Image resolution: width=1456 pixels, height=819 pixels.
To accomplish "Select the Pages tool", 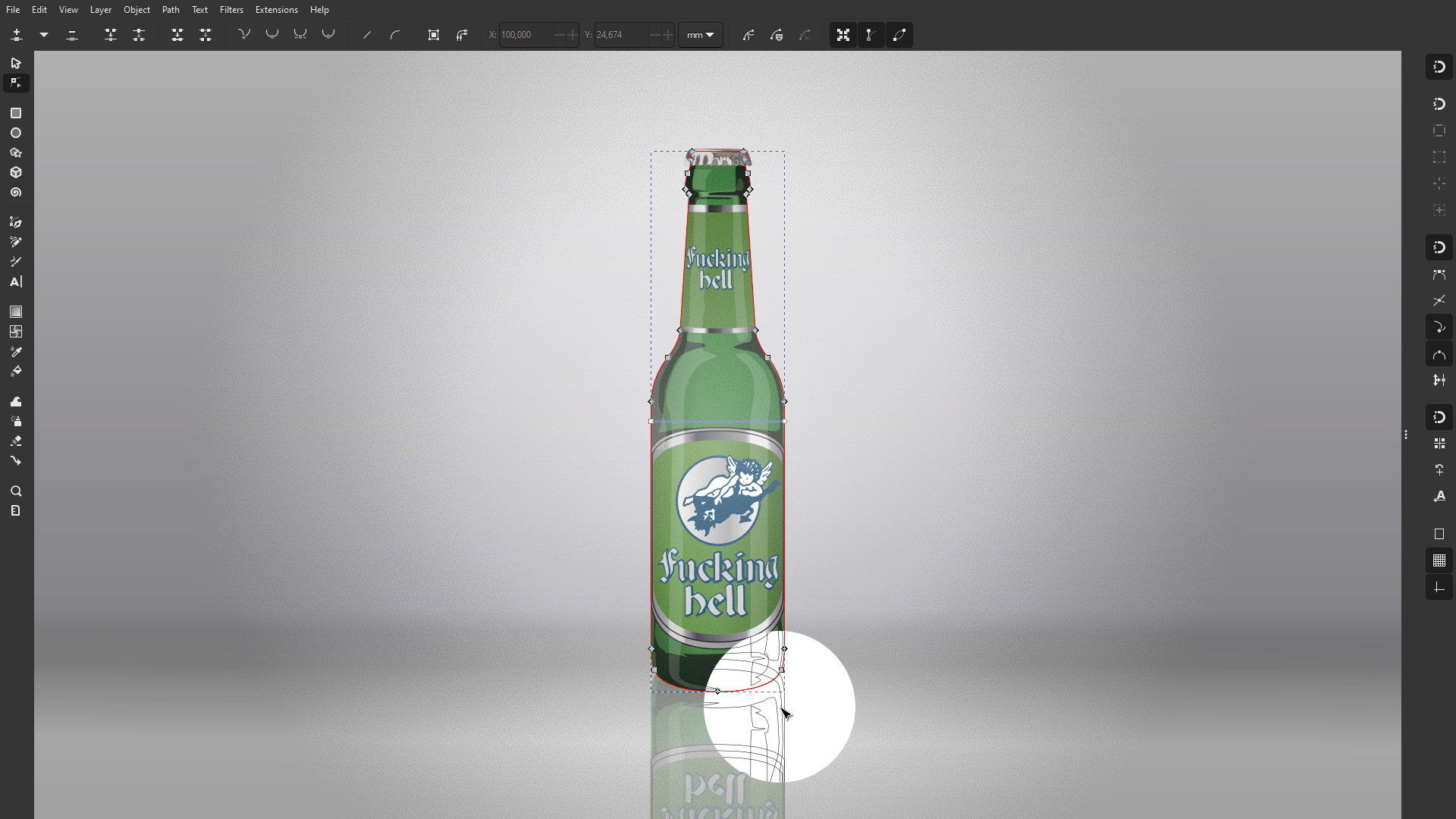I will pyautogui.click(x=16, y=511).
